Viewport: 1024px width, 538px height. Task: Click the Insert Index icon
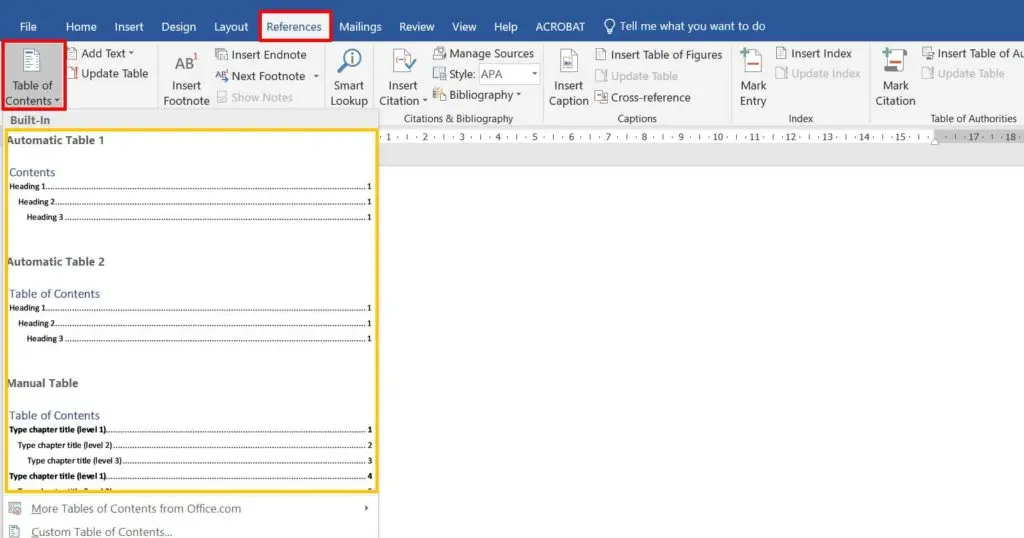[781, 53]
